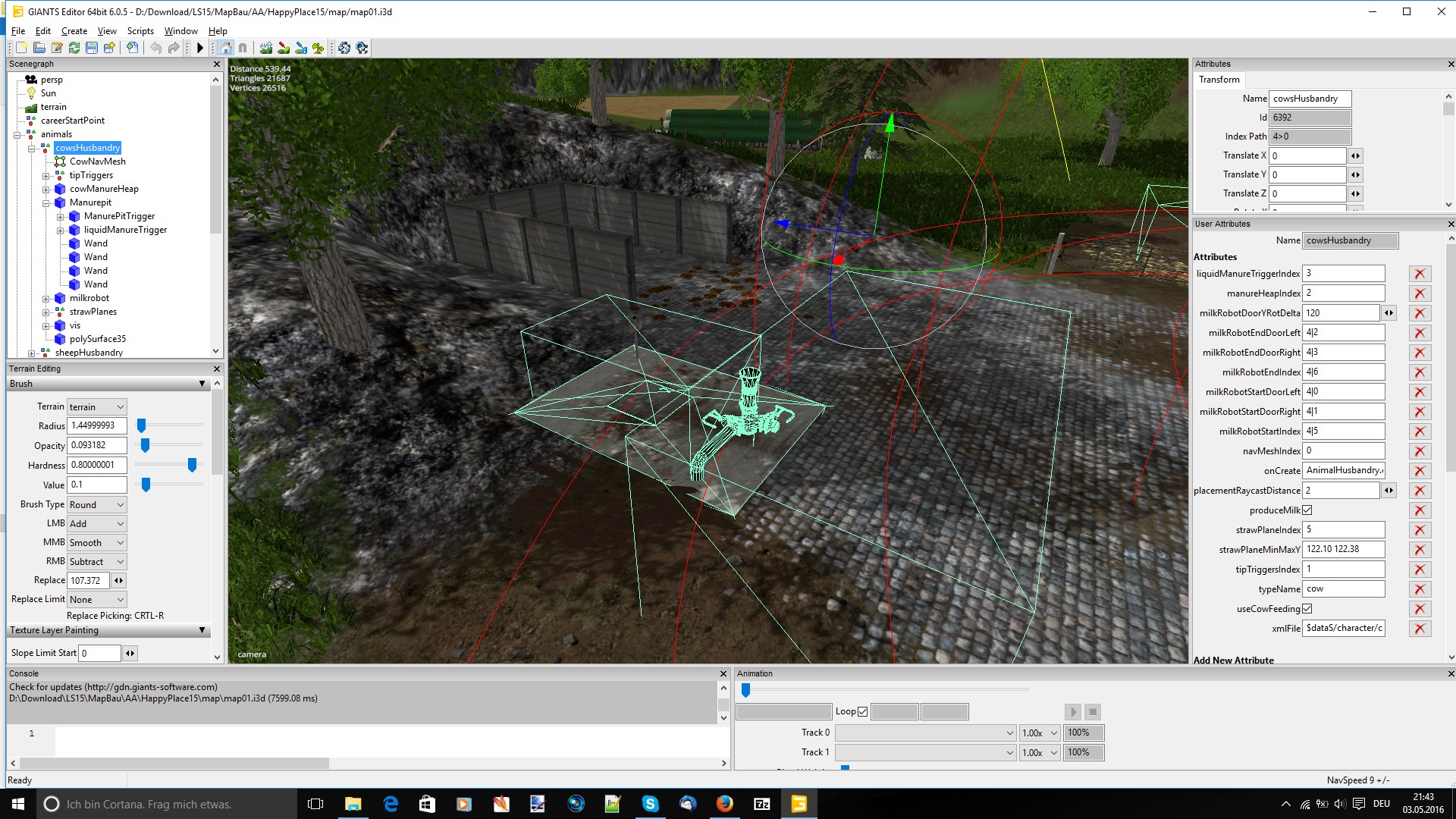1456x819 pixels.
Task: Remove the typeName attribute via red X
Action: click(1420, 589)
